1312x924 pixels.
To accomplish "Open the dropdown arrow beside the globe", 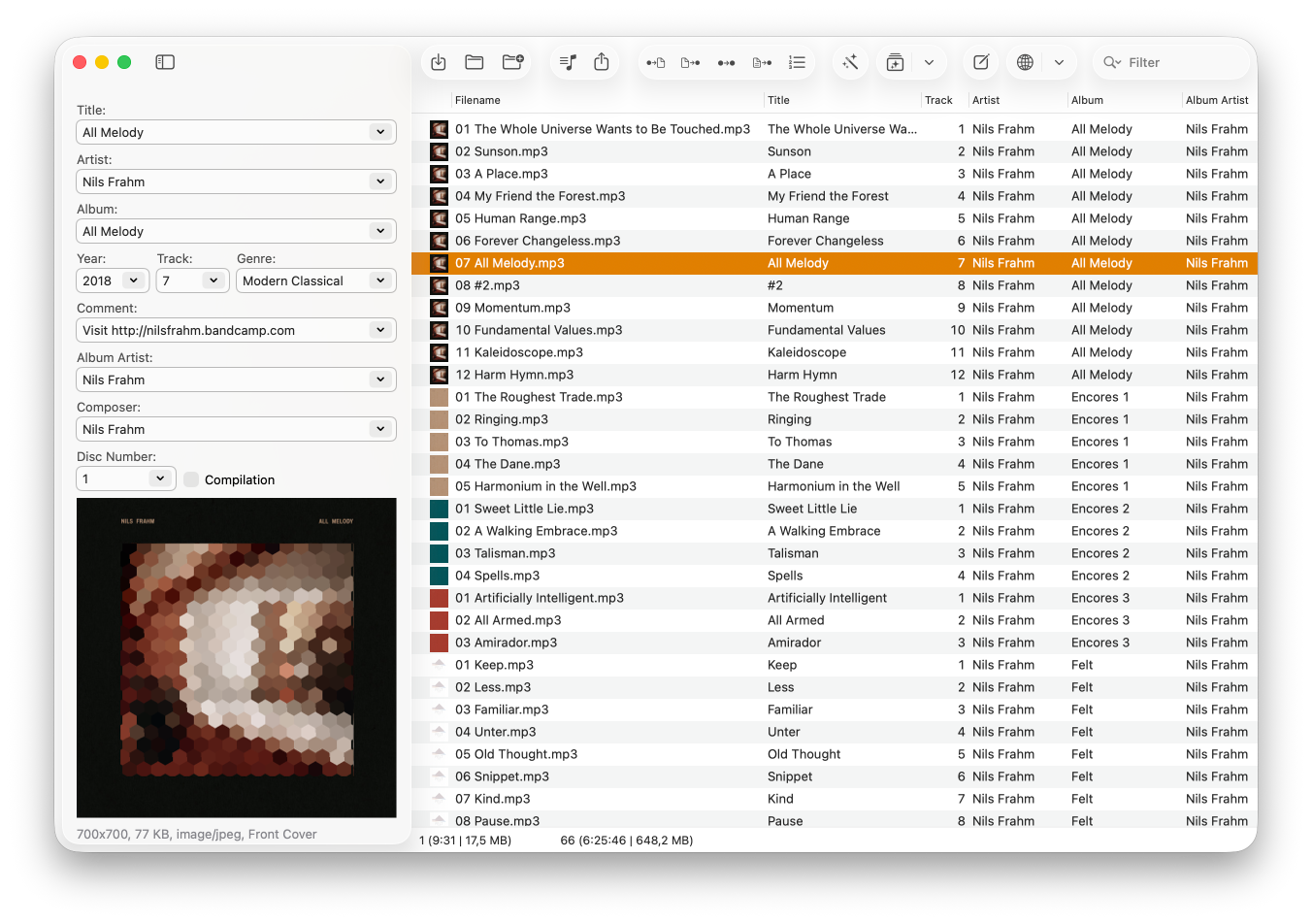I will point(1059,62).
